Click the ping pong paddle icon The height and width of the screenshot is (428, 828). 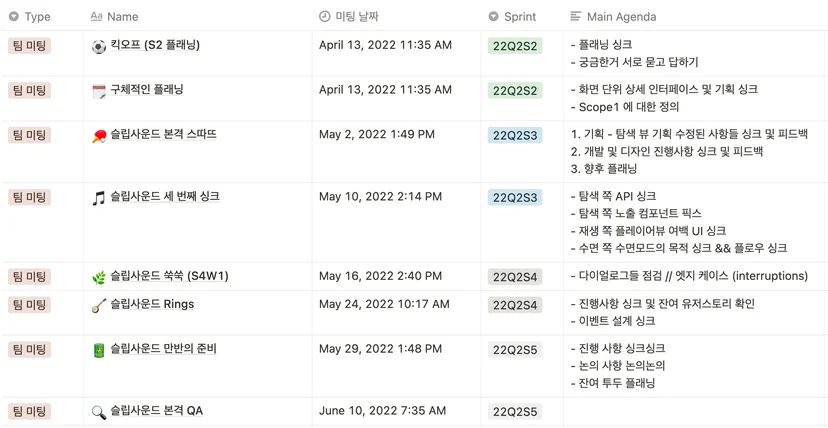[x=99, y=136]
